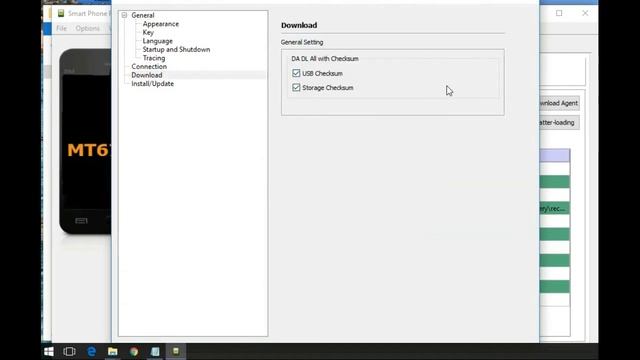Close the Flash Tool main window

pos(585,13)
